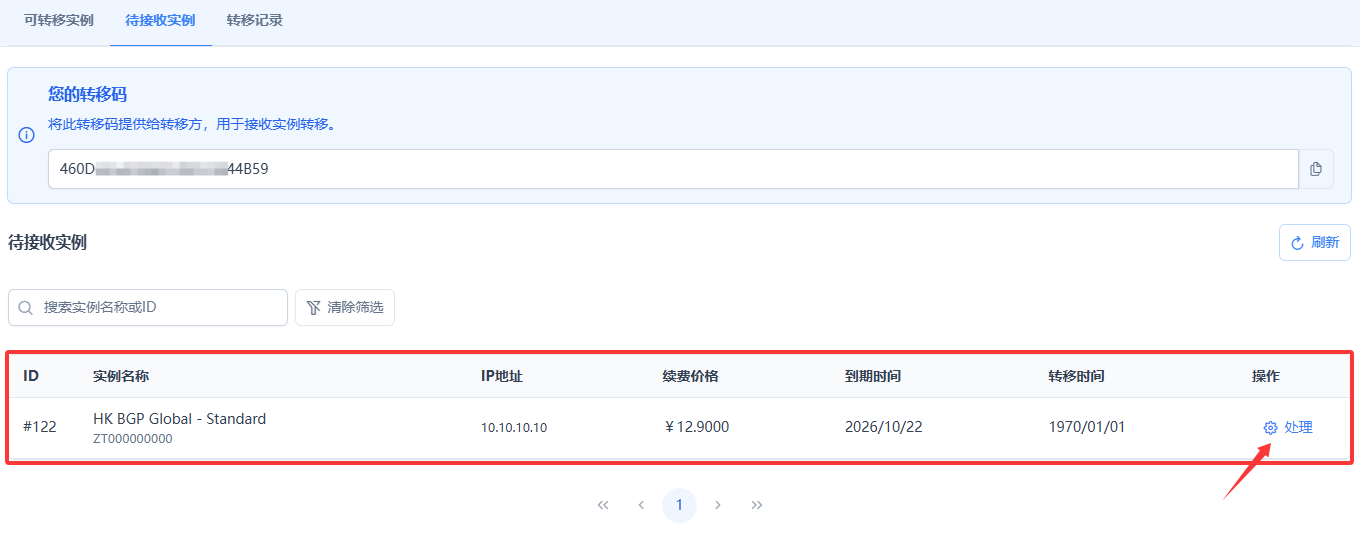This screenshot has height=539, width=1360.
Task: Click the 清除筛选 clear filter button
Action: pyautogui.click(x=345, y=308)
